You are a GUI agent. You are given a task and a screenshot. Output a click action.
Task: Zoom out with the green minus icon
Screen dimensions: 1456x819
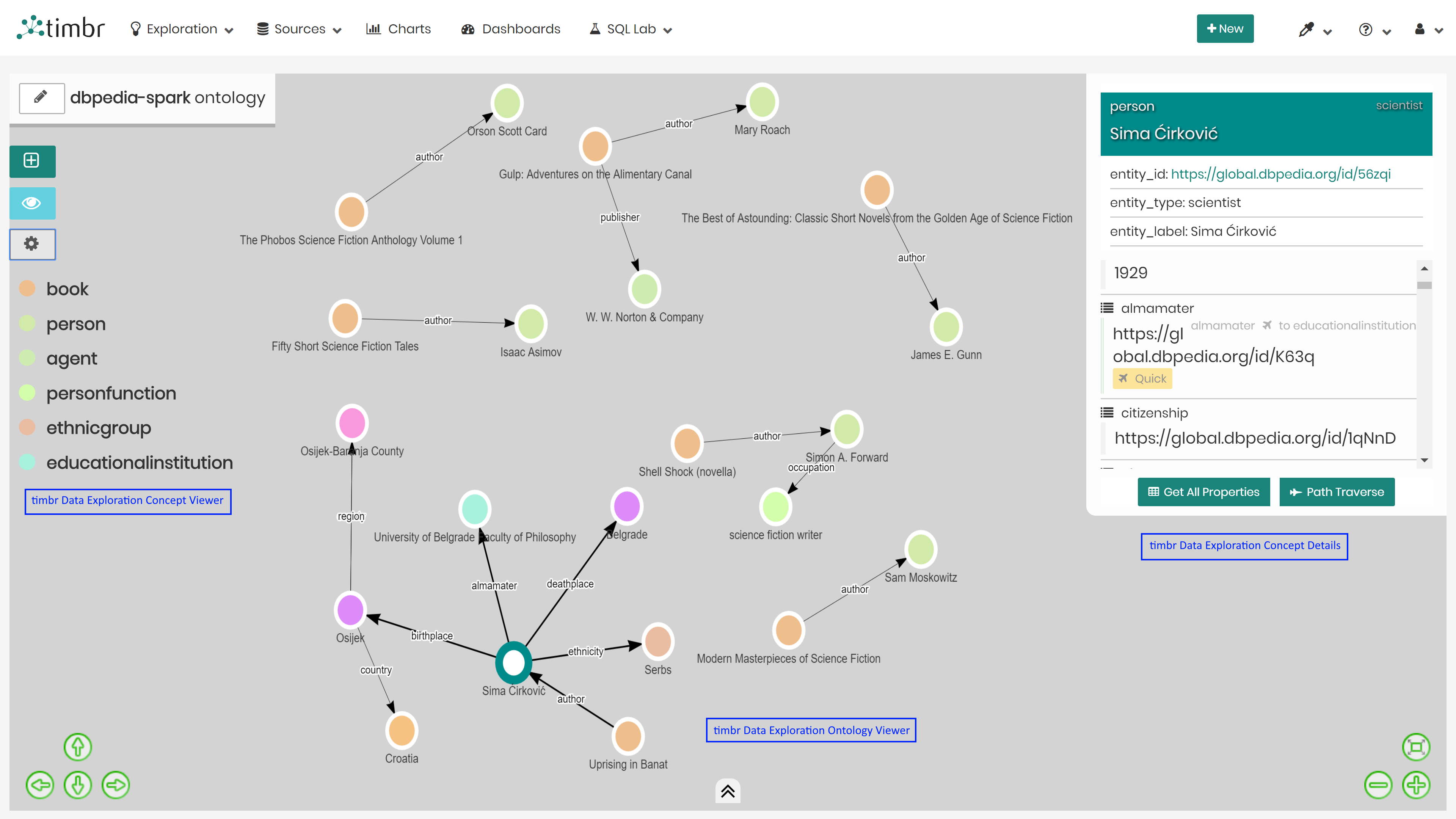point(1378,785)
